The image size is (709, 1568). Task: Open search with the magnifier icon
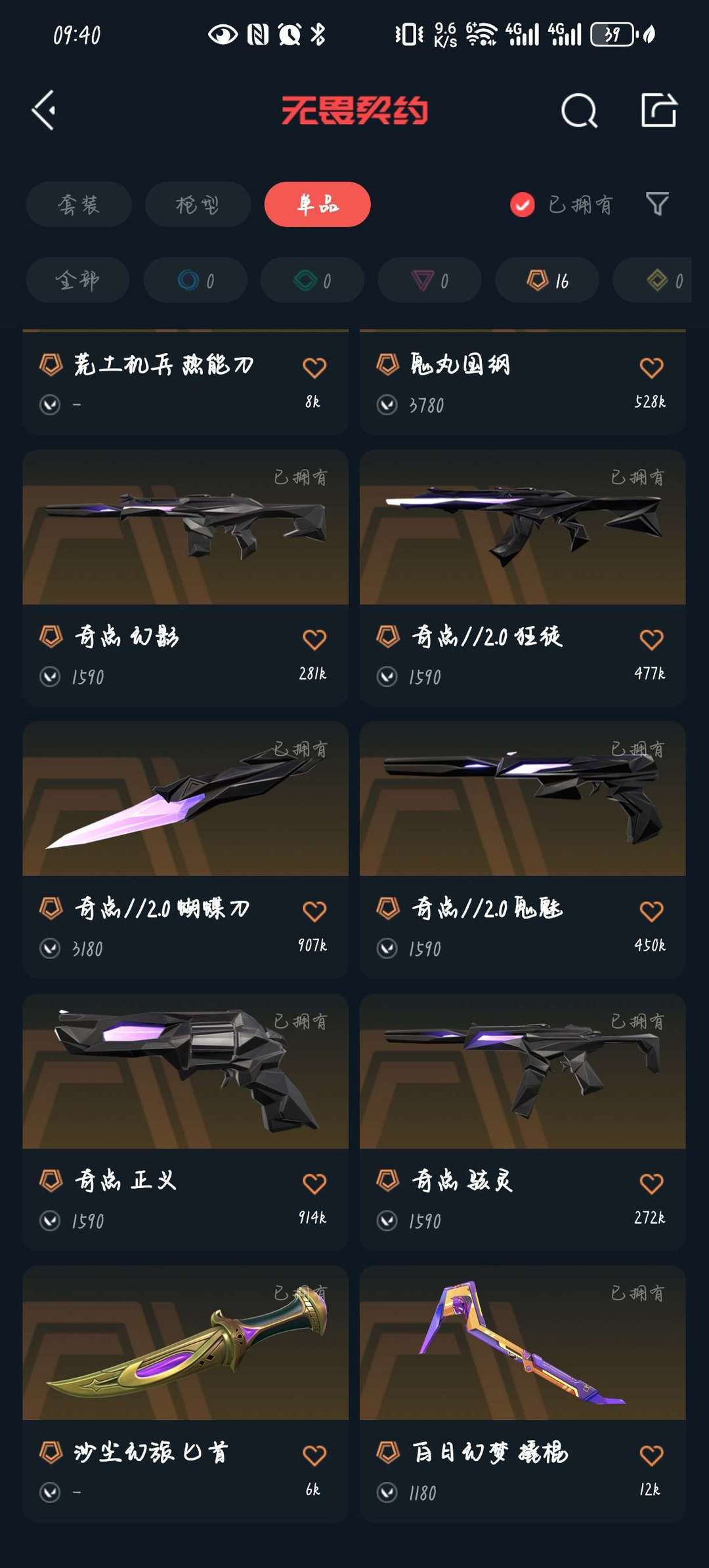(579, 110)
